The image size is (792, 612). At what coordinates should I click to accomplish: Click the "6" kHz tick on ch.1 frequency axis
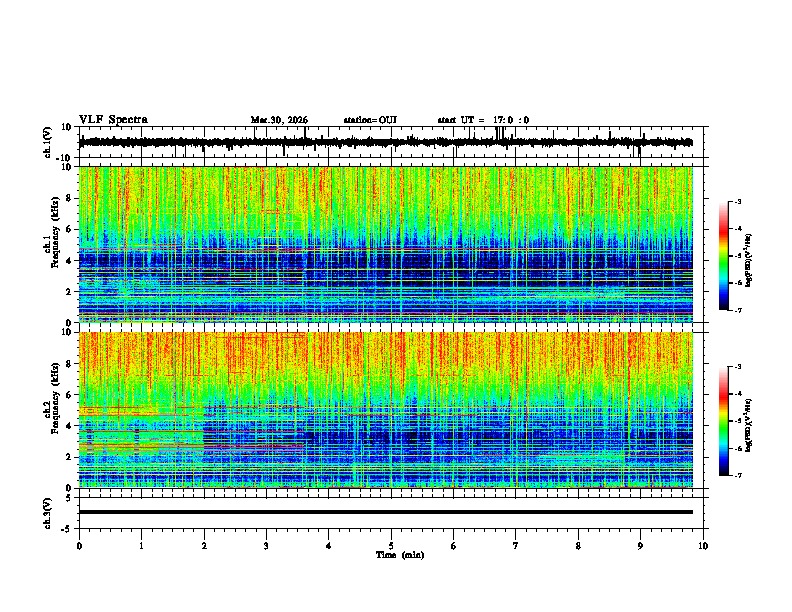(x=70, y=229)
